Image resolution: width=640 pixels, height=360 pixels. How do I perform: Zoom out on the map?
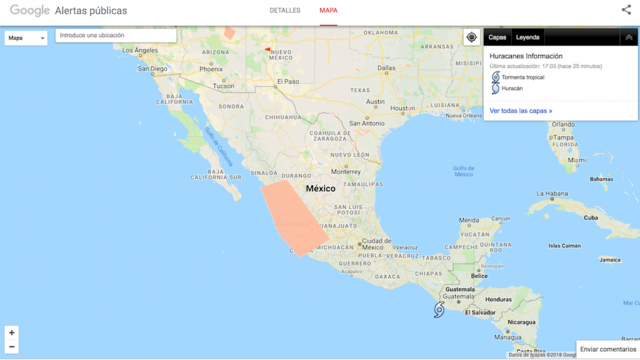click(x=12, y=347)
